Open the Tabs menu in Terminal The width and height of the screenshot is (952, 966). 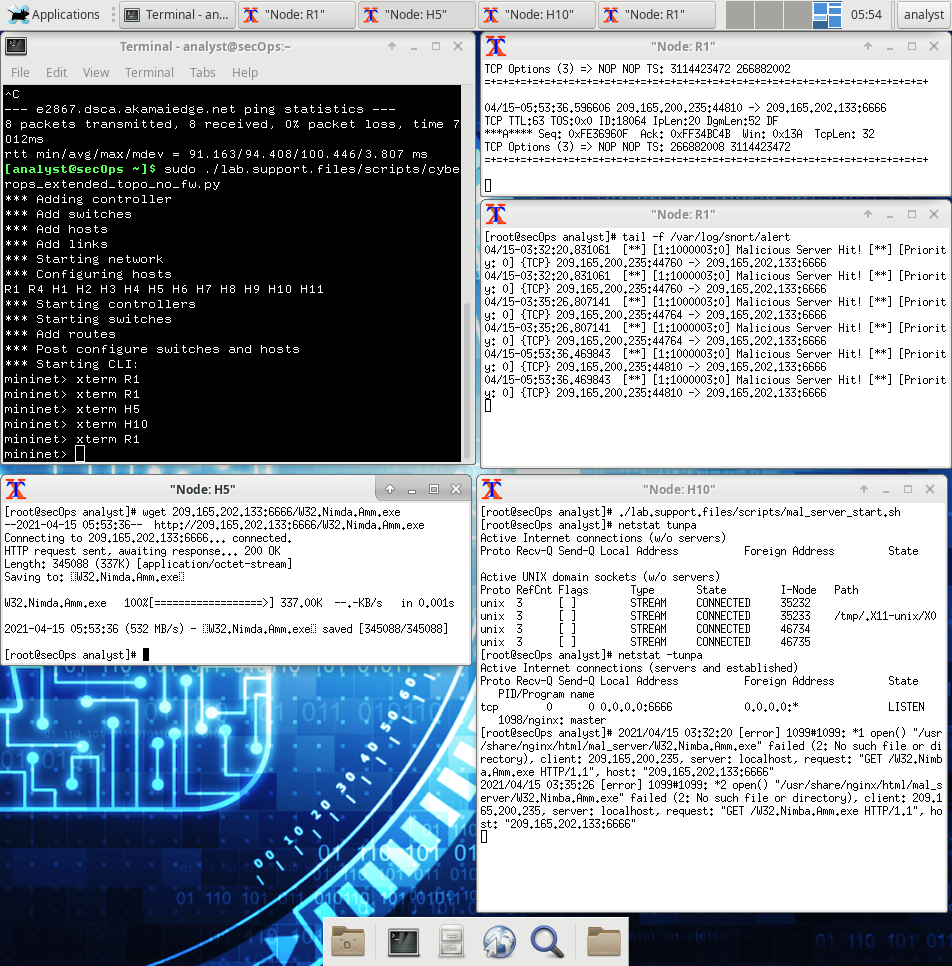(202, 72)
